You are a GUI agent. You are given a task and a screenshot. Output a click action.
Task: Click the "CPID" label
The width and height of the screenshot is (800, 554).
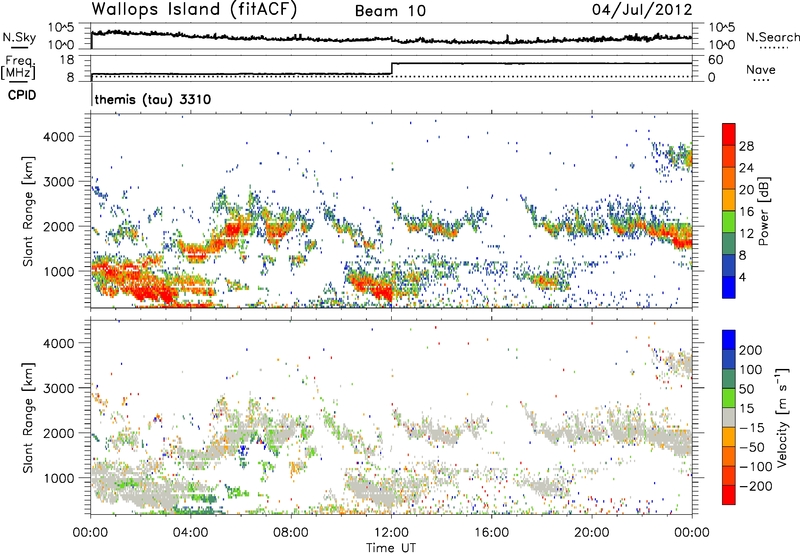[22, 95]
